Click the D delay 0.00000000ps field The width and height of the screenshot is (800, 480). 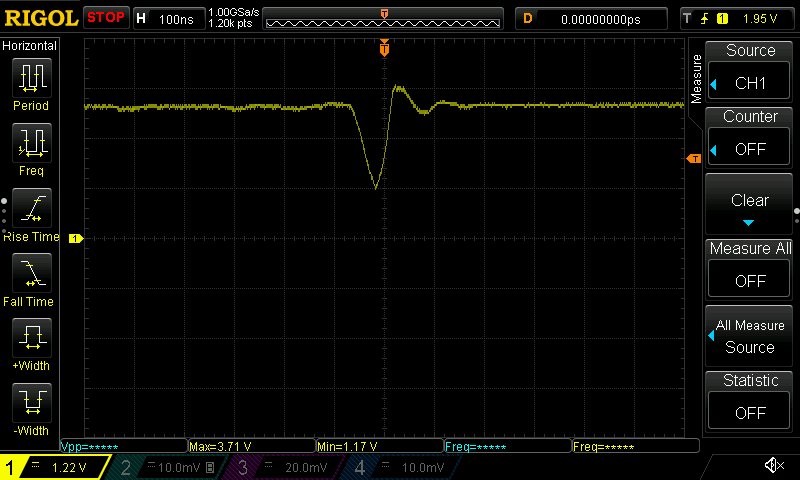[x=591, y=19]
